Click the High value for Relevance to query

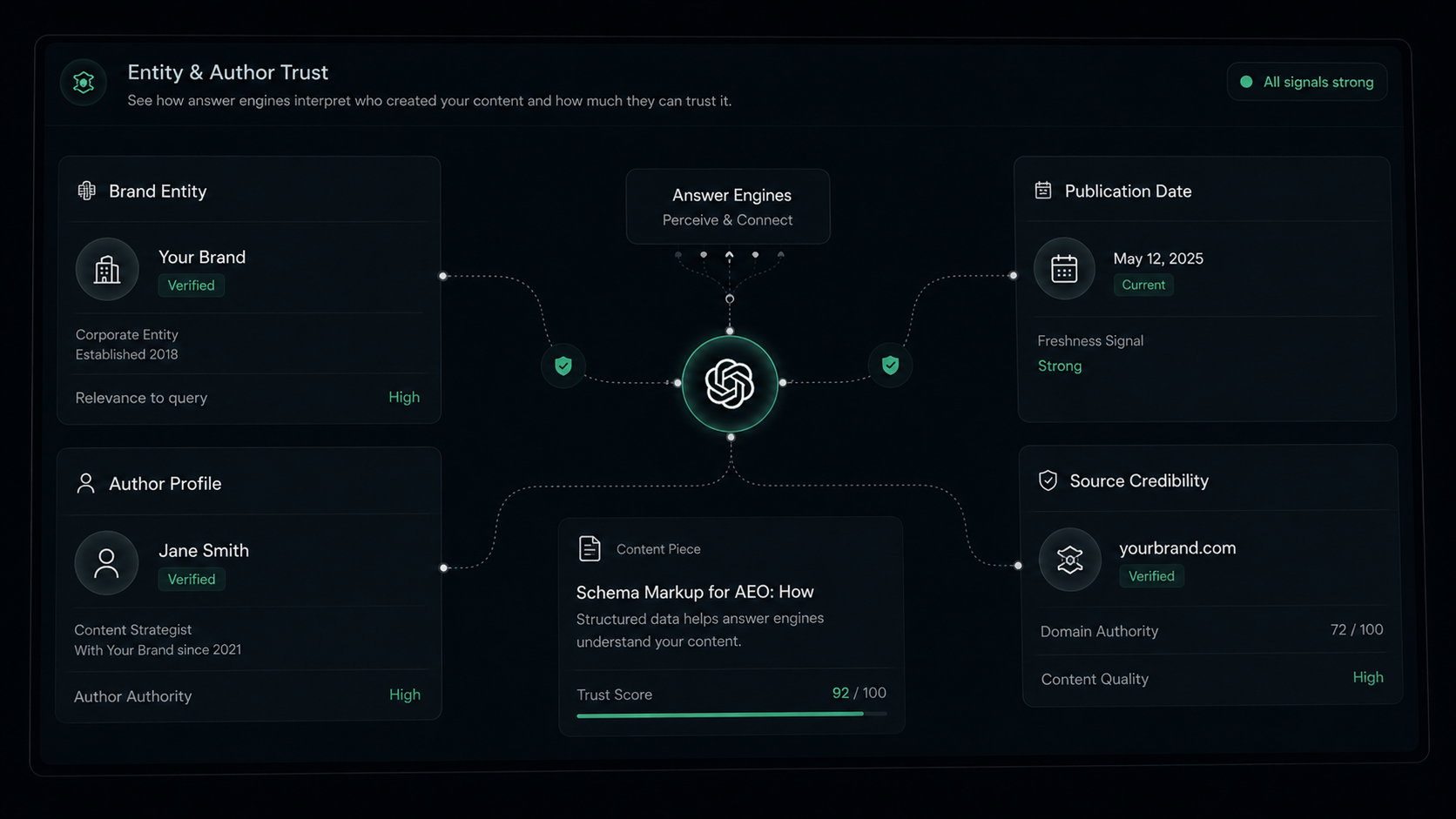point(404,397)
